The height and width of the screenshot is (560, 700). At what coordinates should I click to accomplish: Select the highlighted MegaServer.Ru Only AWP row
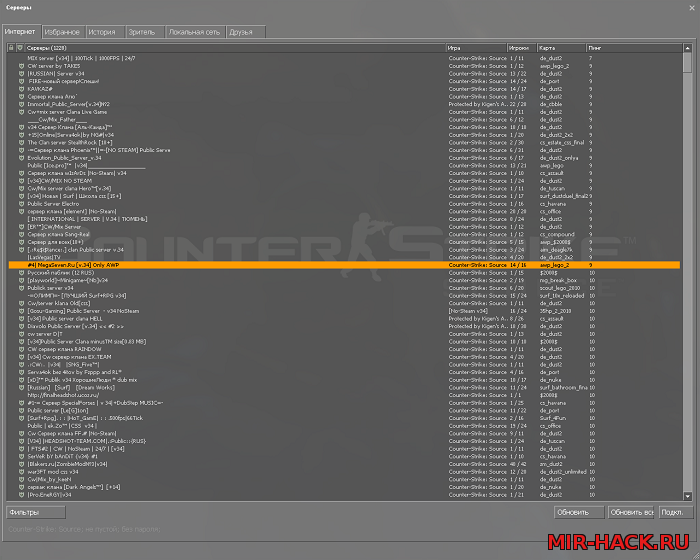[230, 265]
